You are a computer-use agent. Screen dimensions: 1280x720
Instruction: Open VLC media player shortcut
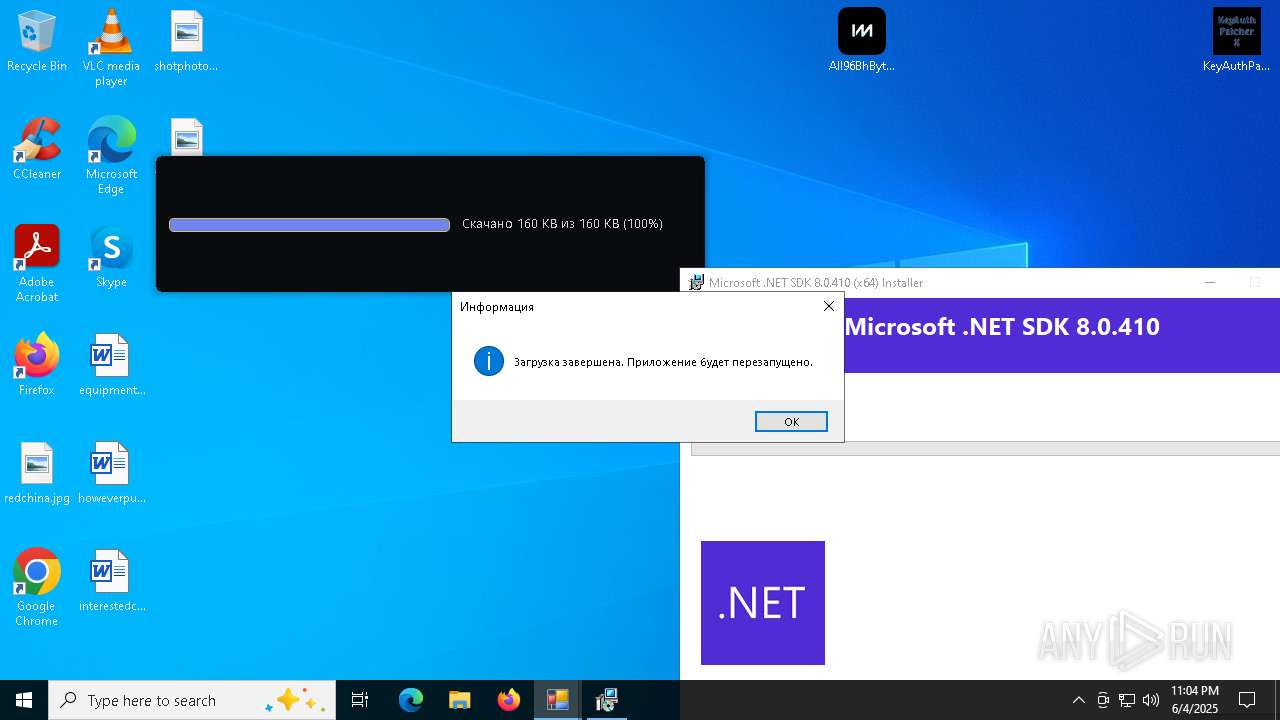111,48
